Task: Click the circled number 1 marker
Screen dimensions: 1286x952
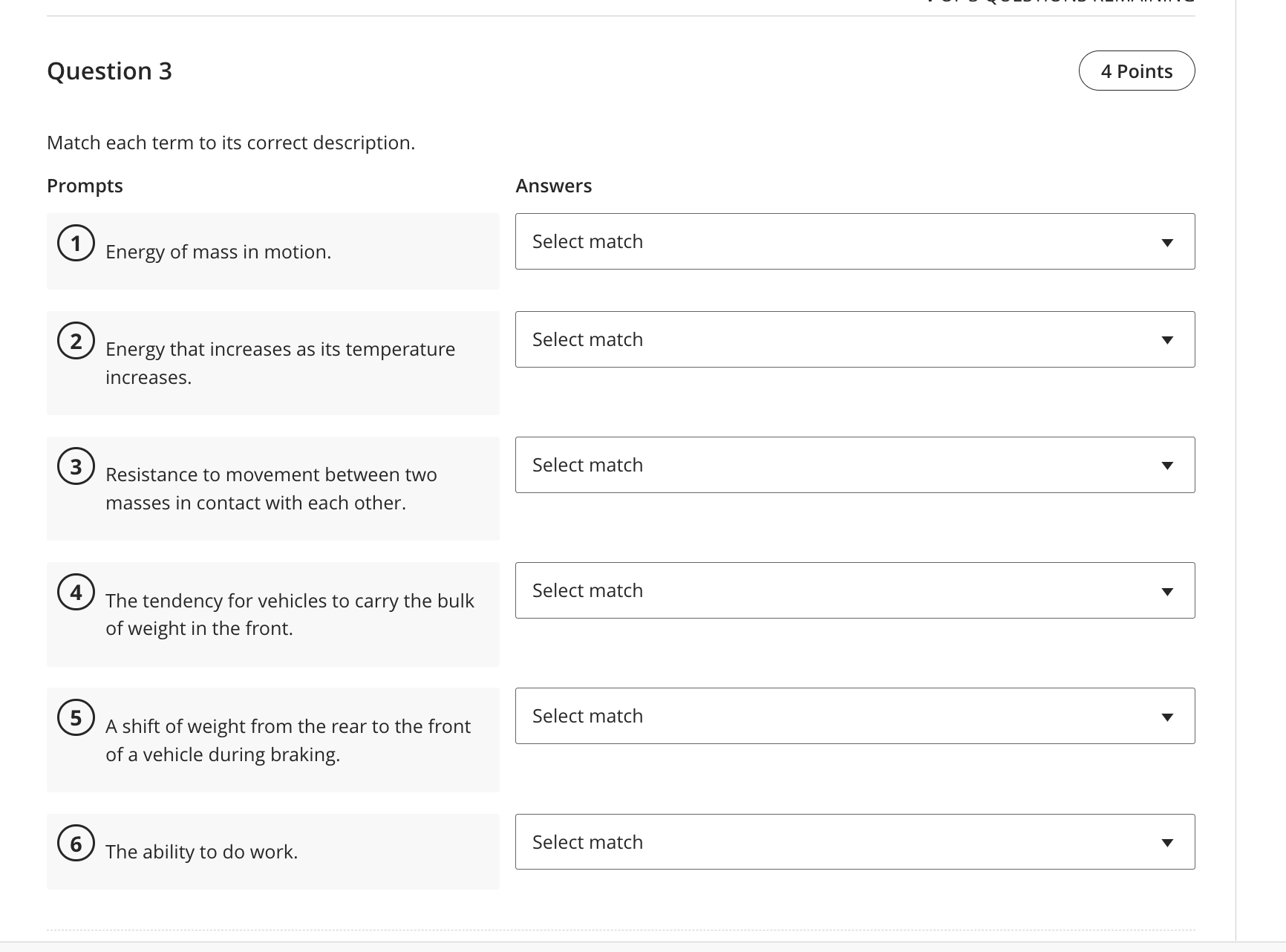Action: 76,243
